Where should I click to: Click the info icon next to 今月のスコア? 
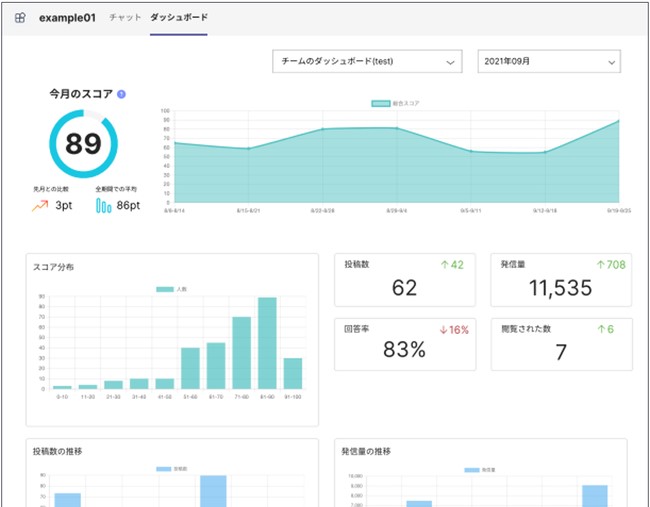click(x=121, y=95)
